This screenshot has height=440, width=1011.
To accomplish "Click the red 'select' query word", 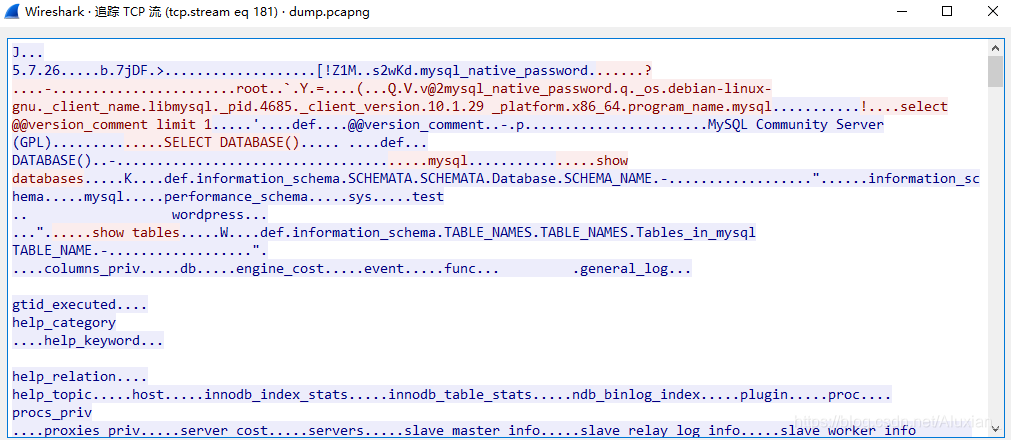I will click(923, 106).
